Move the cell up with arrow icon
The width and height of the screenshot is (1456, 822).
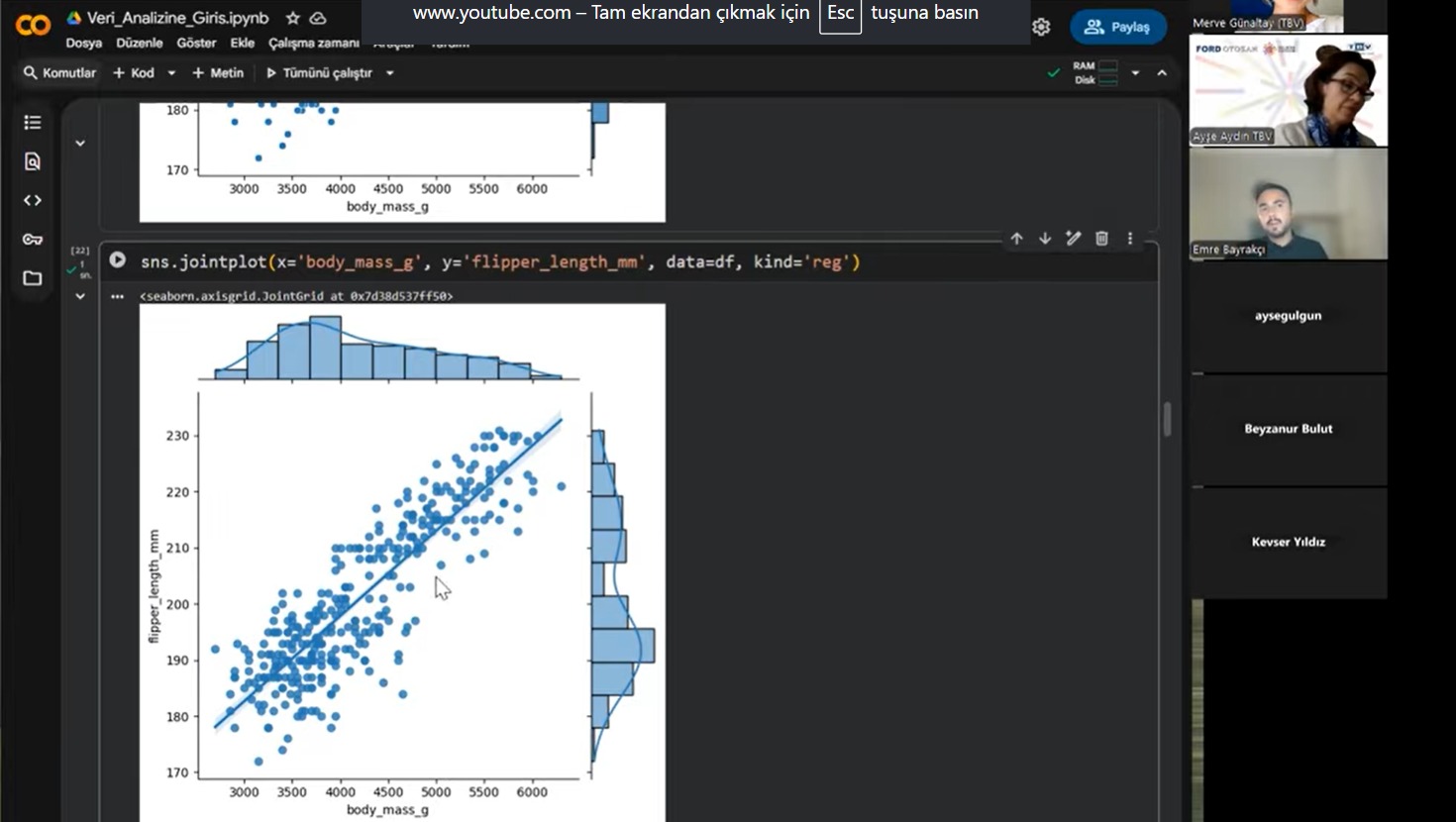1016,239
